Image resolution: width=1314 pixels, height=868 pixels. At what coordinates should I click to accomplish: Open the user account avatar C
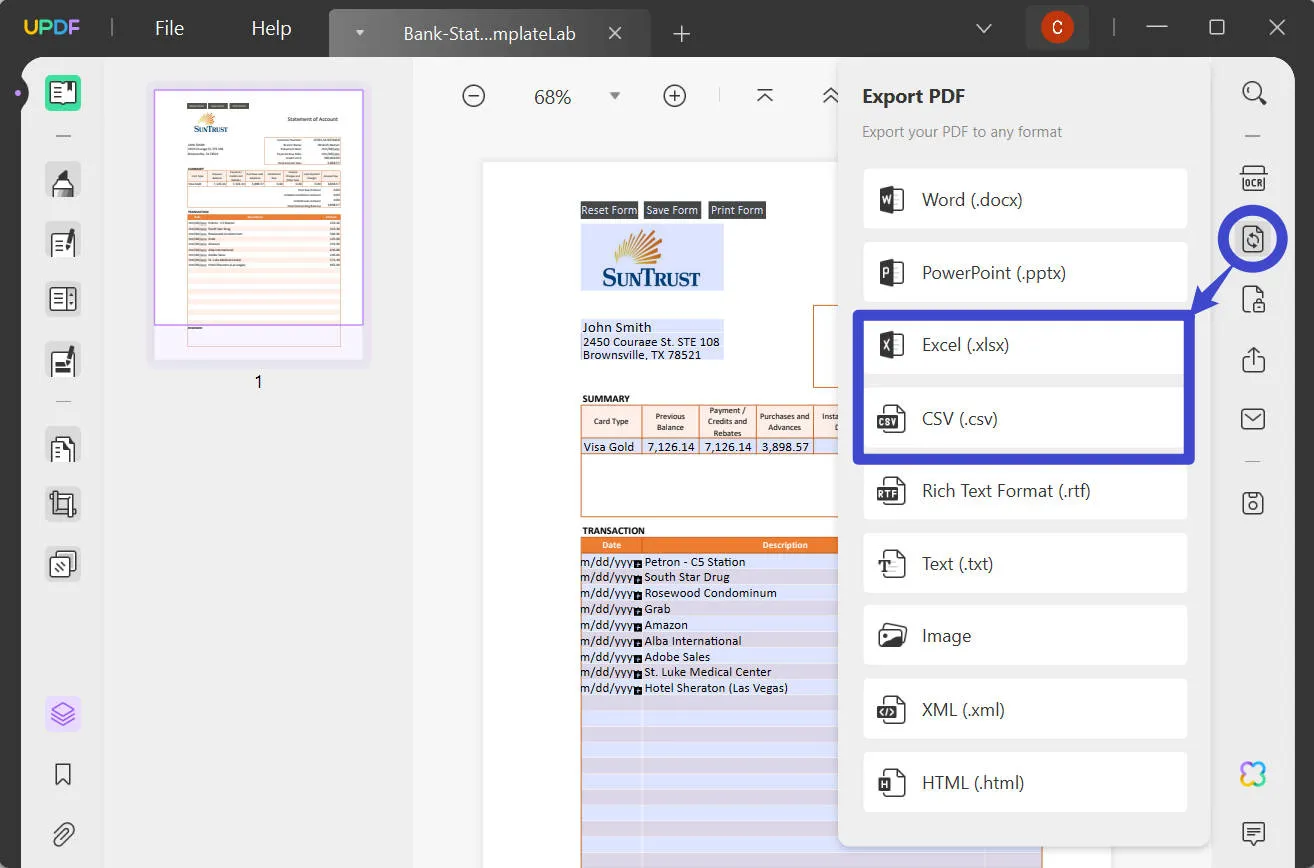pos(1057,28)
